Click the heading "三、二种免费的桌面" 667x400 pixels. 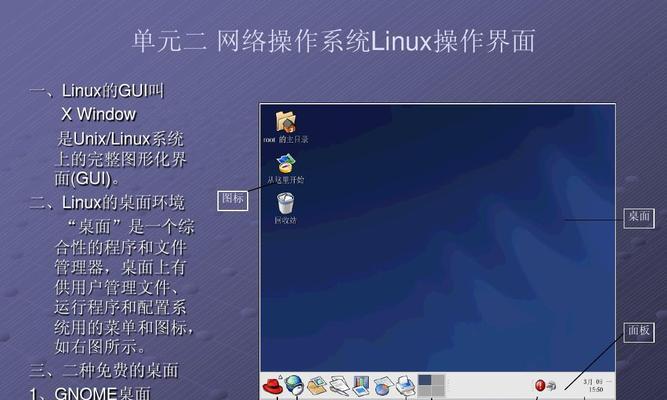[x=104, y=370]
